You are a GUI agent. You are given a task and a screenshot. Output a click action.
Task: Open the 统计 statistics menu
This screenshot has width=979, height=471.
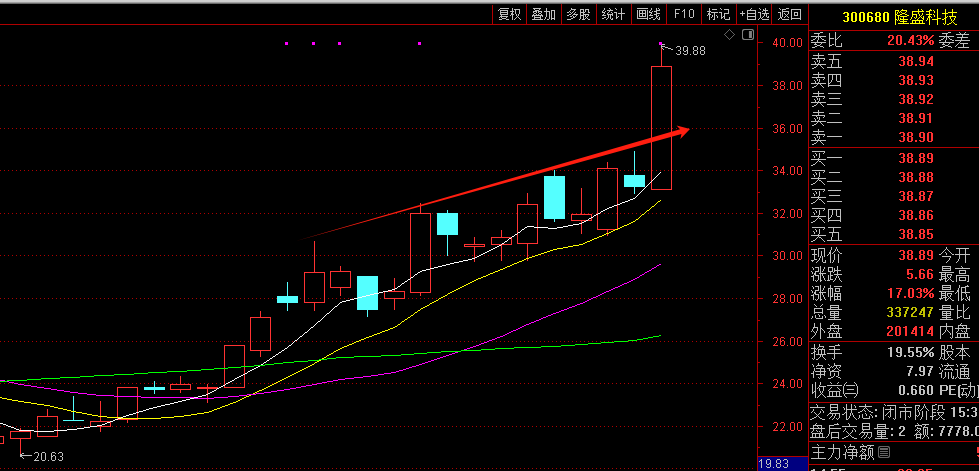click(613, 14)
